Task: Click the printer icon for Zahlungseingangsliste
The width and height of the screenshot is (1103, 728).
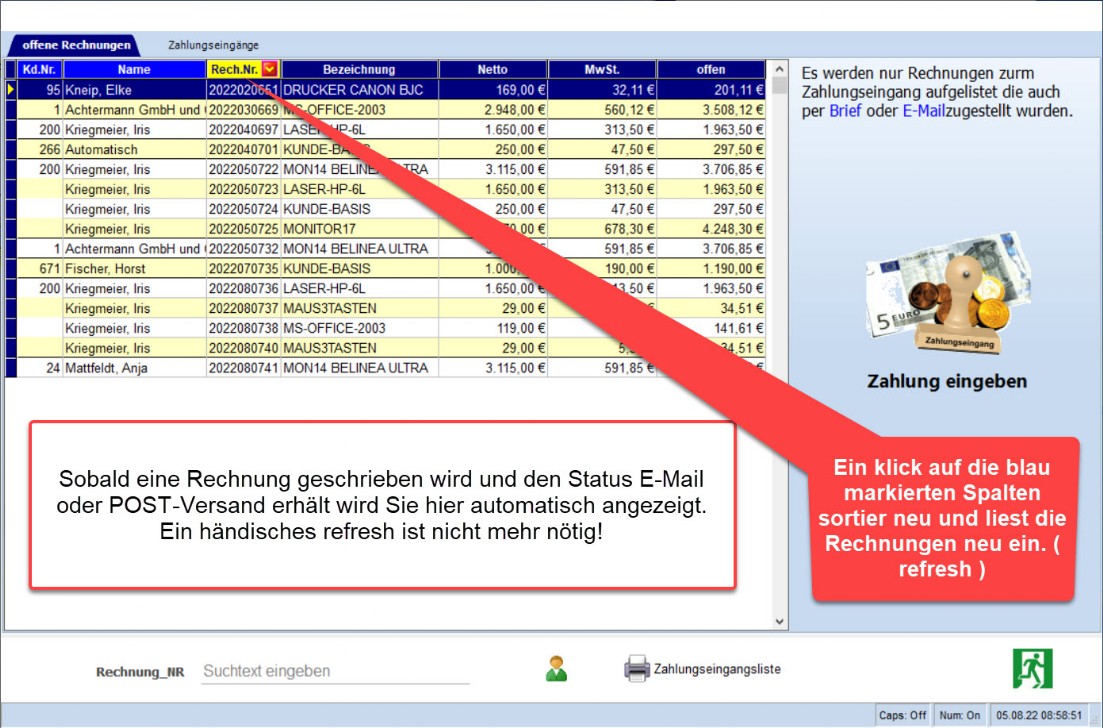Action: tap(636, 669)
